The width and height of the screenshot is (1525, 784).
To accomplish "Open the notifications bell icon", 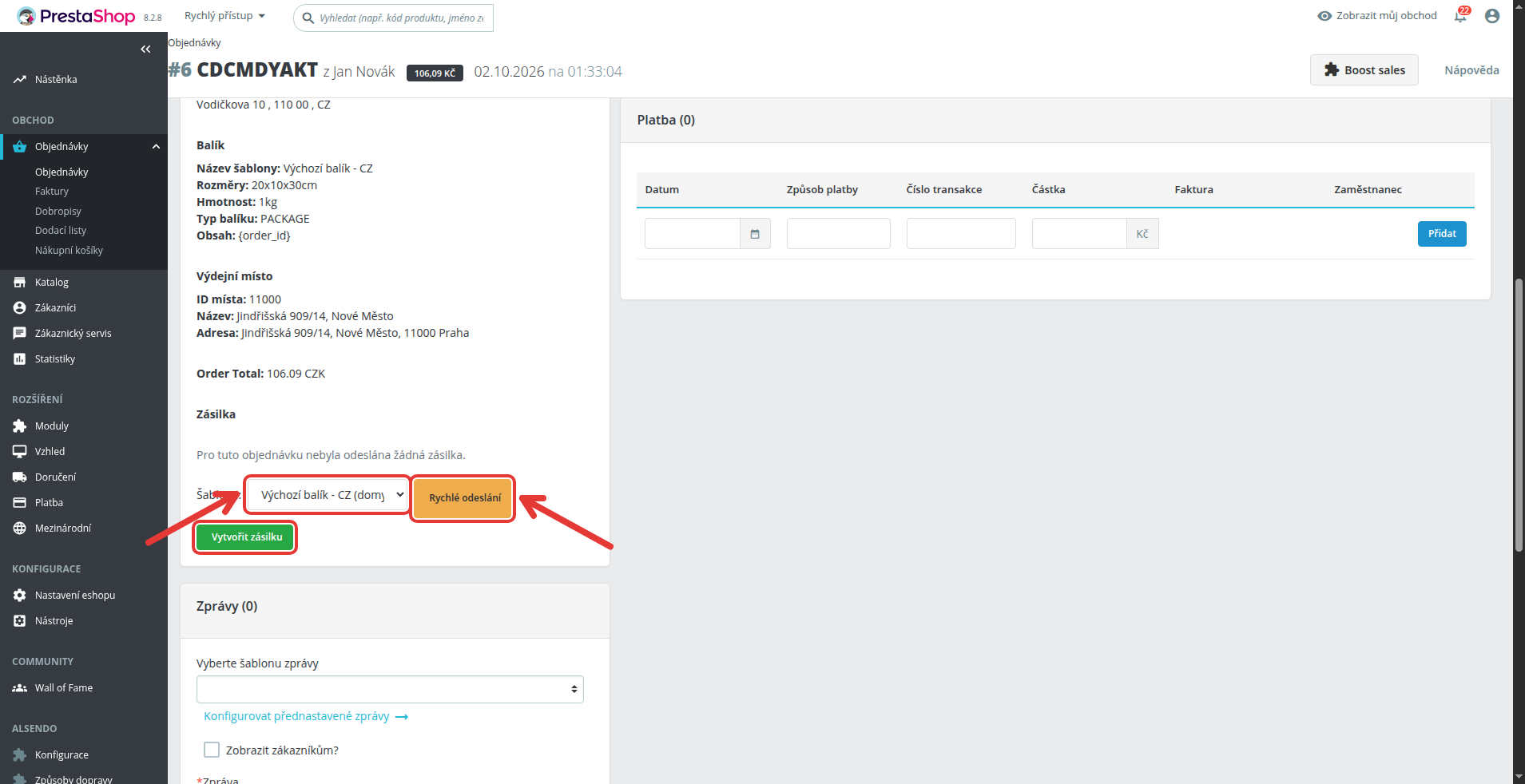I will [1460, 16].
